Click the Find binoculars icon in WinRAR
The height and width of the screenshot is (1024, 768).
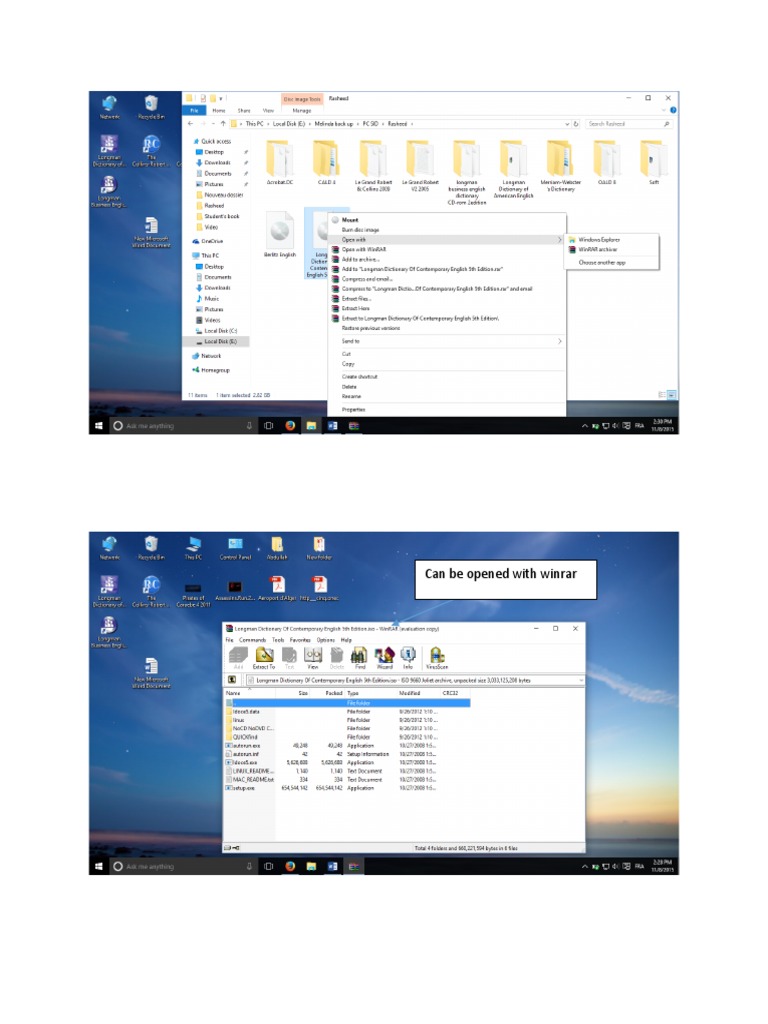pos(360,658)
